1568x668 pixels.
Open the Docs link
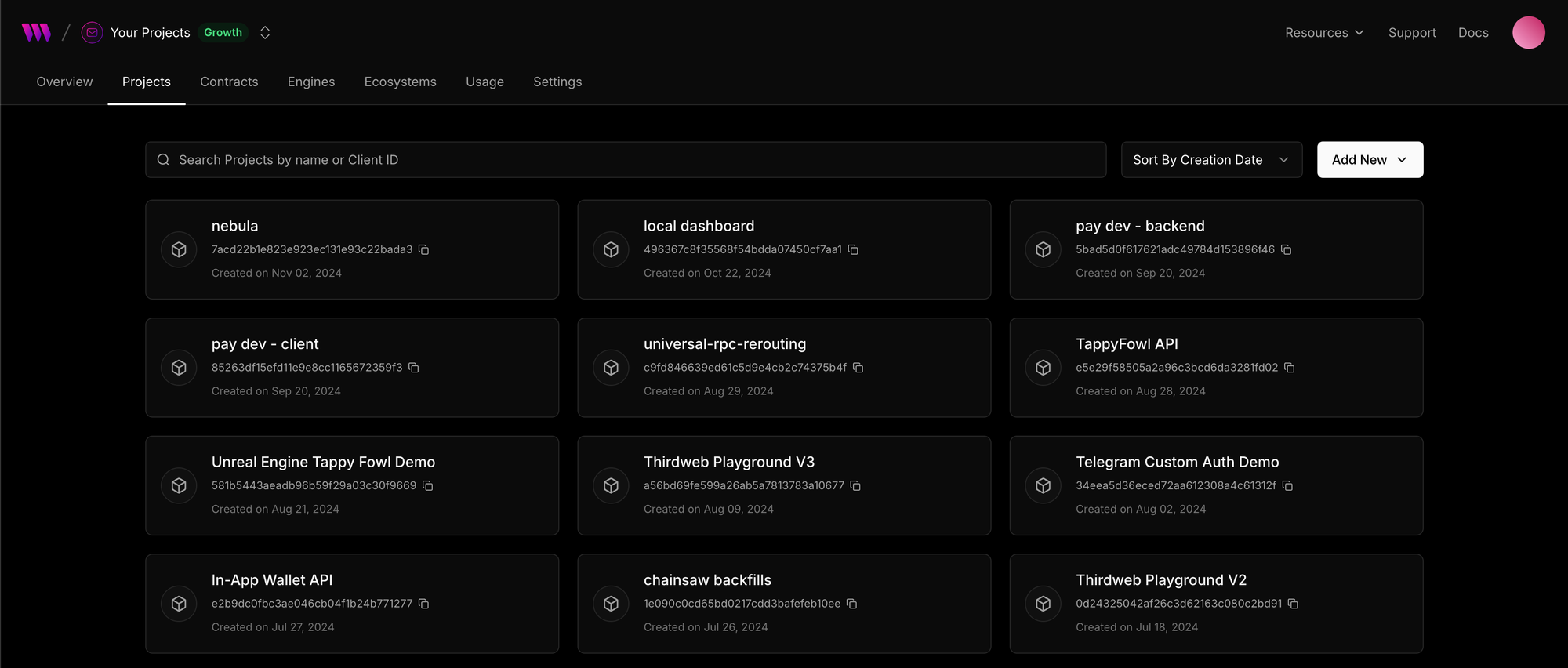click(x=1473, y=32)
